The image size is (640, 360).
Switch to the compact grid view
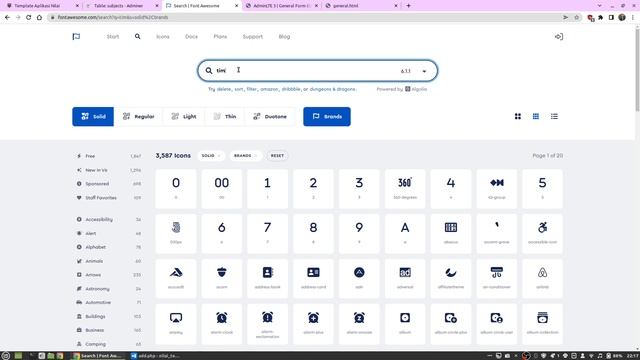(536, 117)
